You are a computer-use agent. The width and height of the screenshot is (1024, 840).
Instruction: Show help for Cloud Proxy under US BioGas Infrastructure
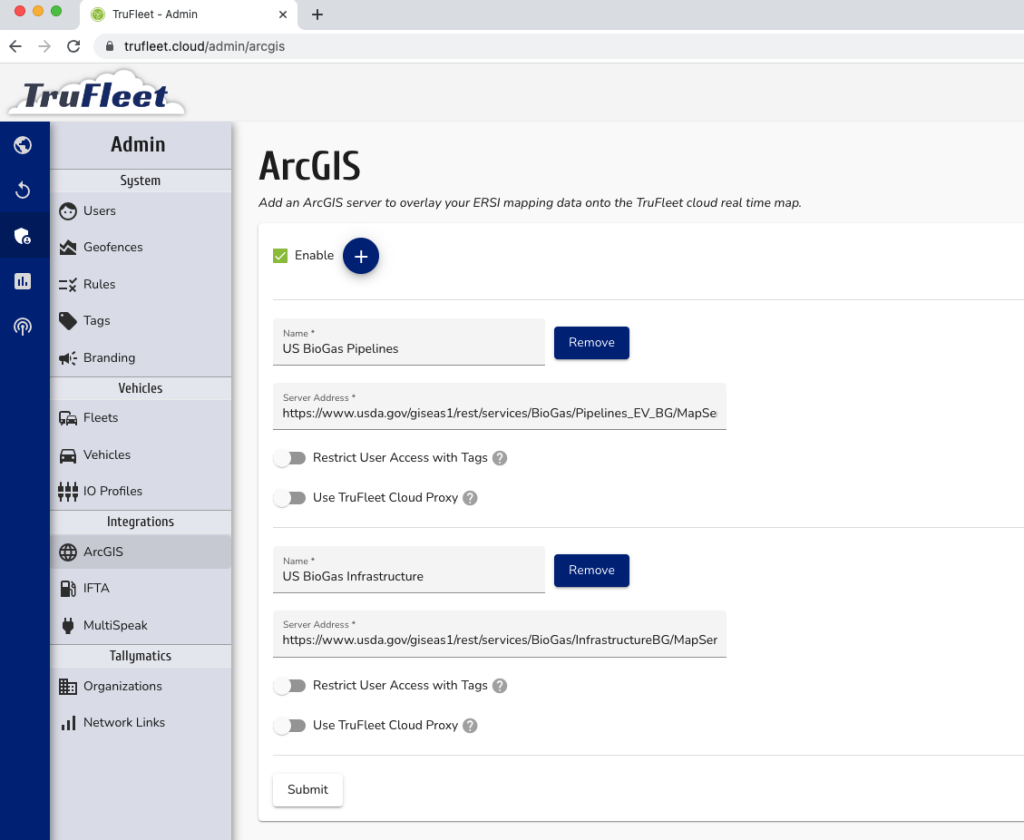pyautogui.click(x=470, y=726)
